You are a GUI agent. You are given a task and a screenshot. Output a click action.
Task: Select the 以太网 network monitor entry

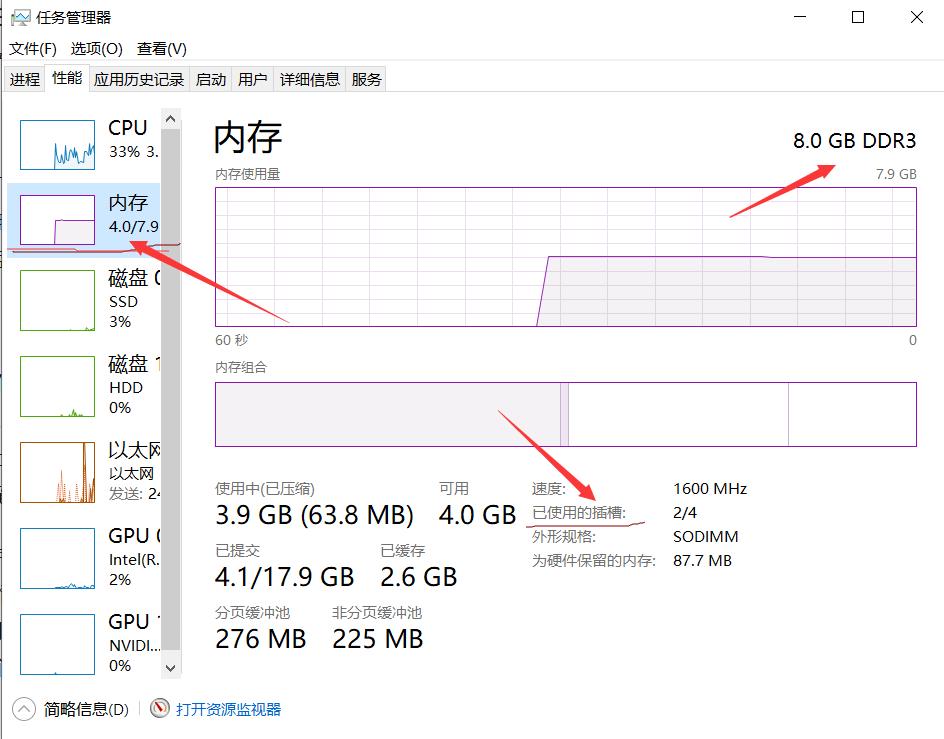point(57,472)
